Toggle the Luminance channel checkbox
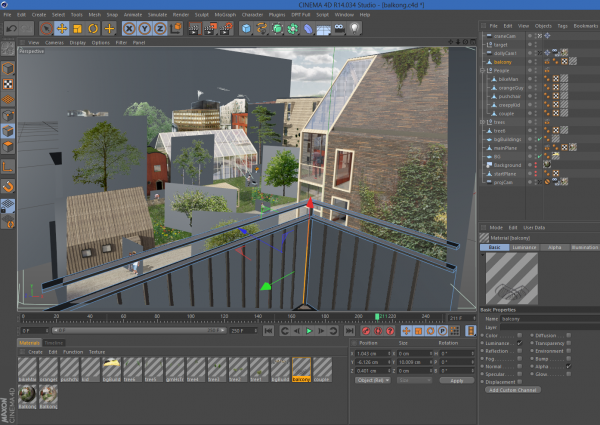Image resolution: width=600 pixels, height=425 pixels. click(519, 343)
